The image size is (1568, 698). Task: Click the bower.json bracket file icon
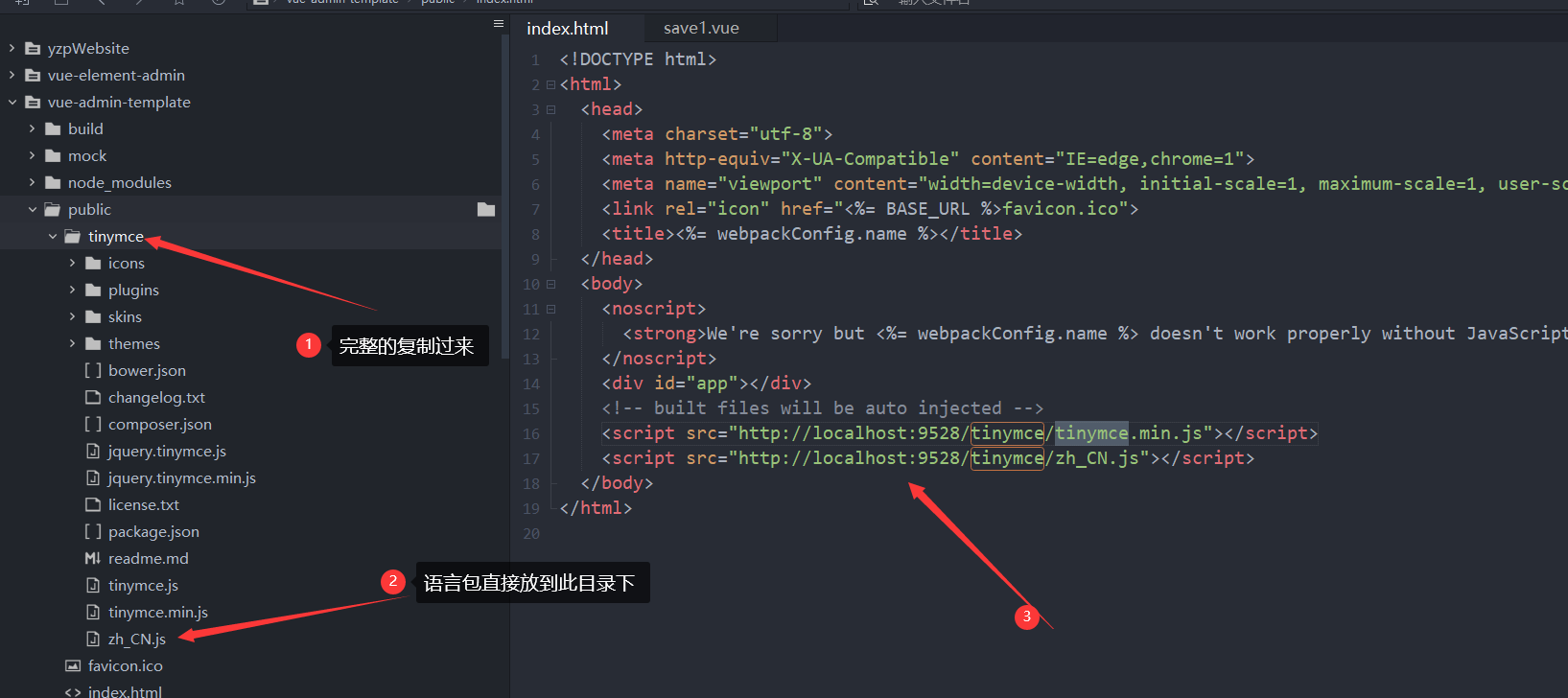(93, 370)
